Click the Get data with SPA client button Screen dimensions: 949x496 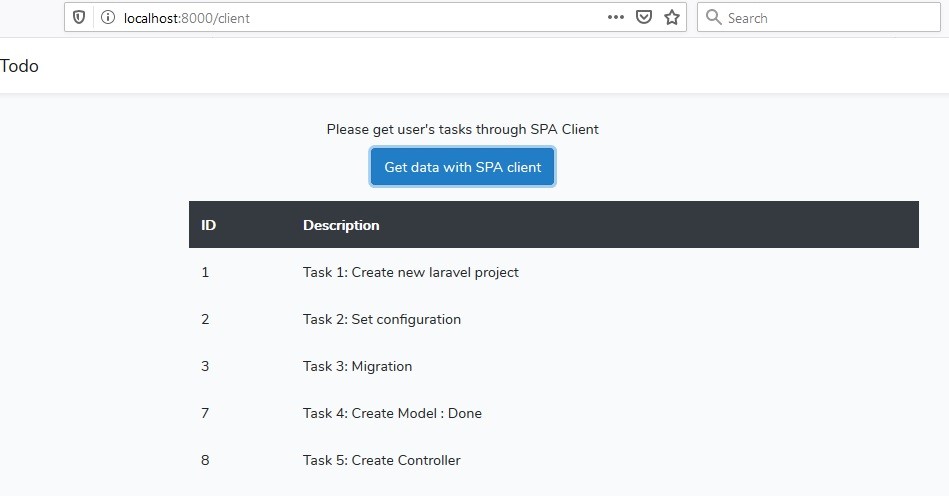click(462, 167)
